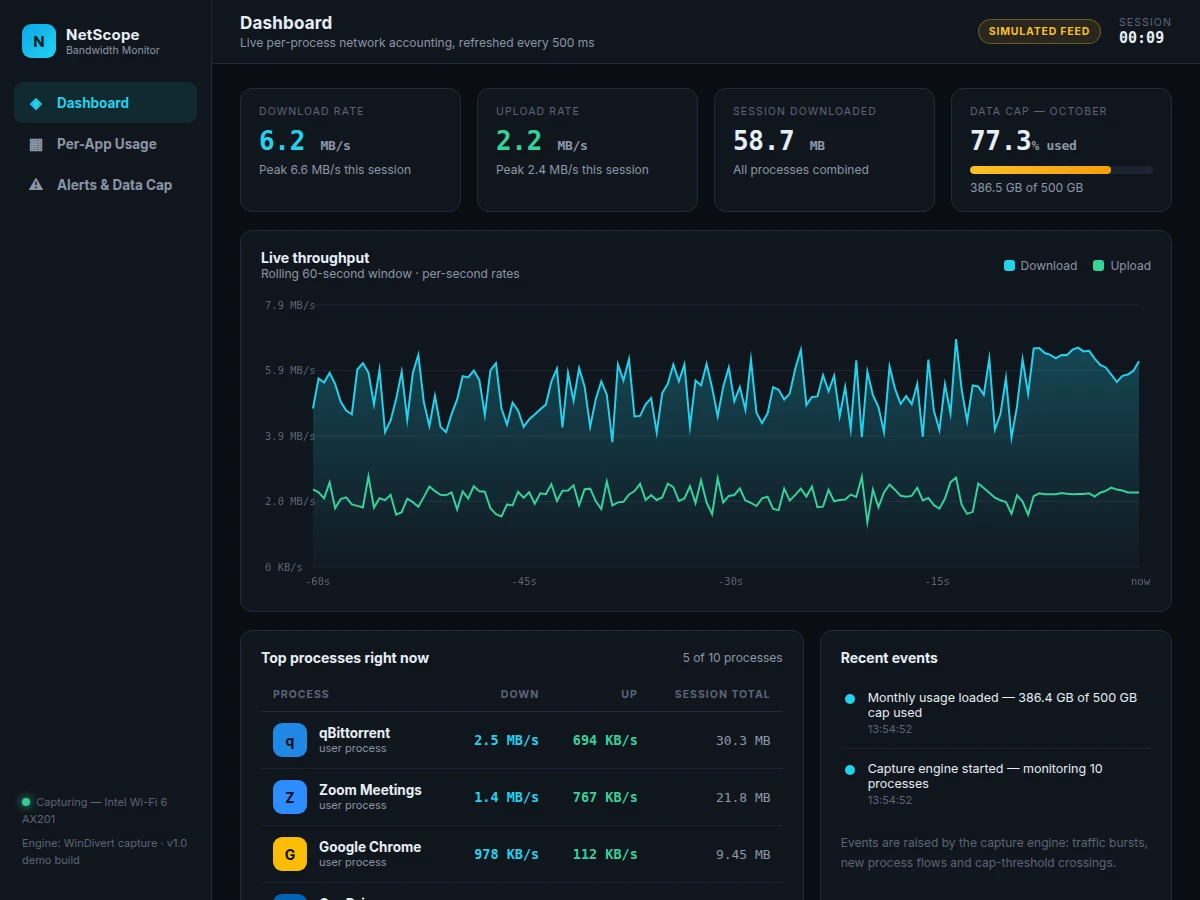The width and height of the screenshot is (1200, 900).
Task: Click the 694 KB/s upload value
Action: [x=605, y=741]
